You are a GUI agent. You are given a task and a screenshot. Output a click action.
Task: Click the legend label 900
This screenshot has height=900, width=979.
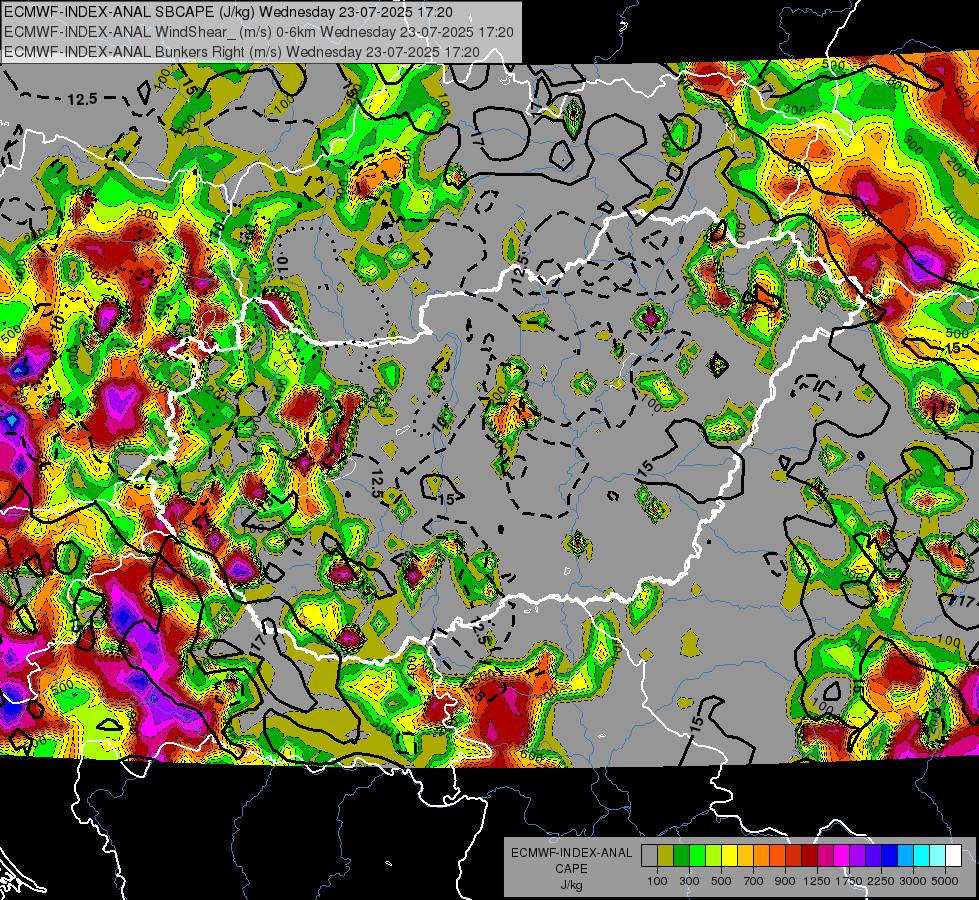pos(785,881)
